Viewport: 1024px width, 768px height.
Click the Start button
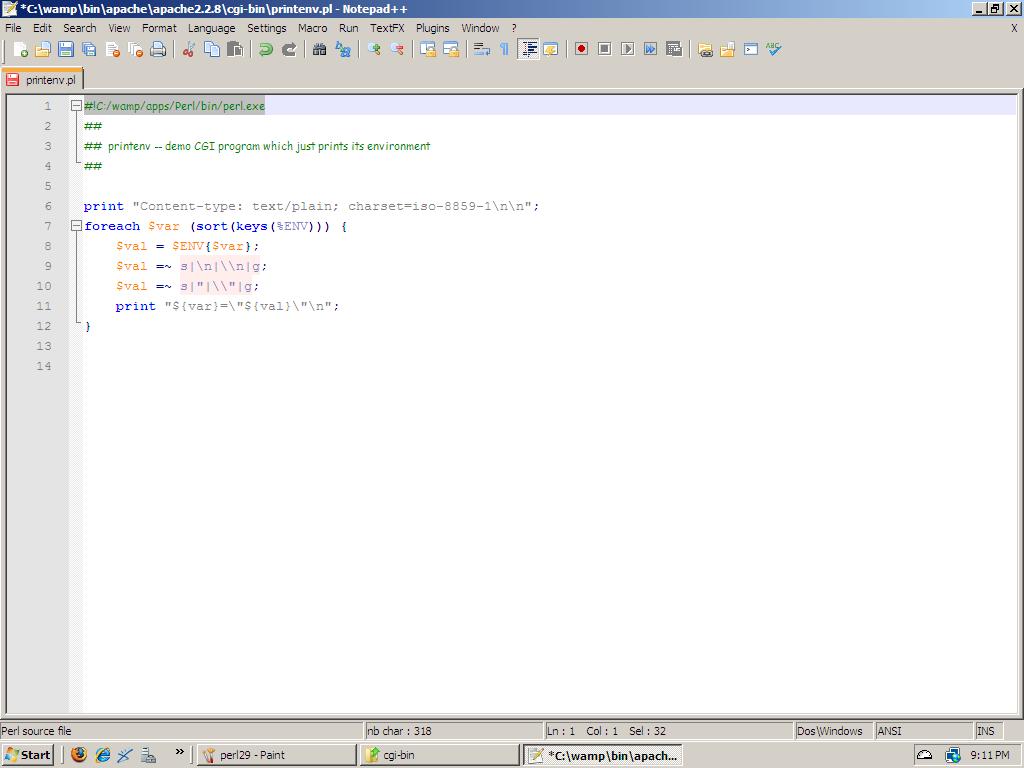click(x=28, y=755)
